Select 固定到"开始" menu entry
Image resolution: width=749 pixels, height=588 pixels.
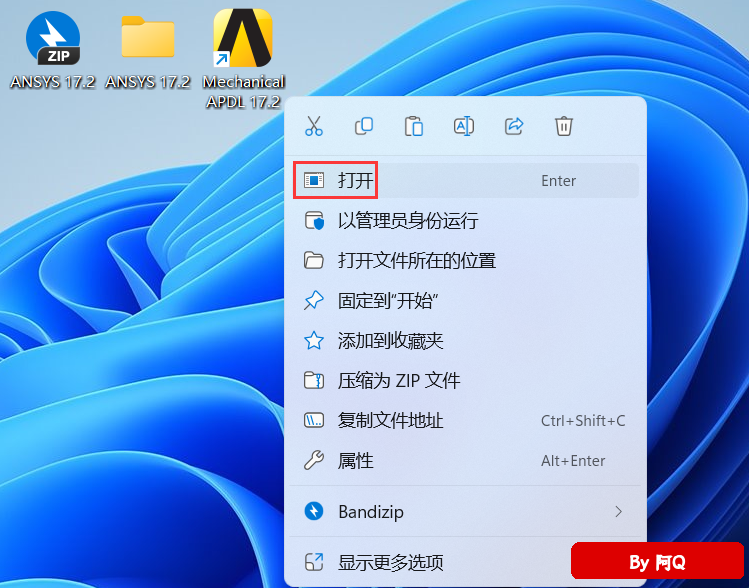(x=464, y=300)
